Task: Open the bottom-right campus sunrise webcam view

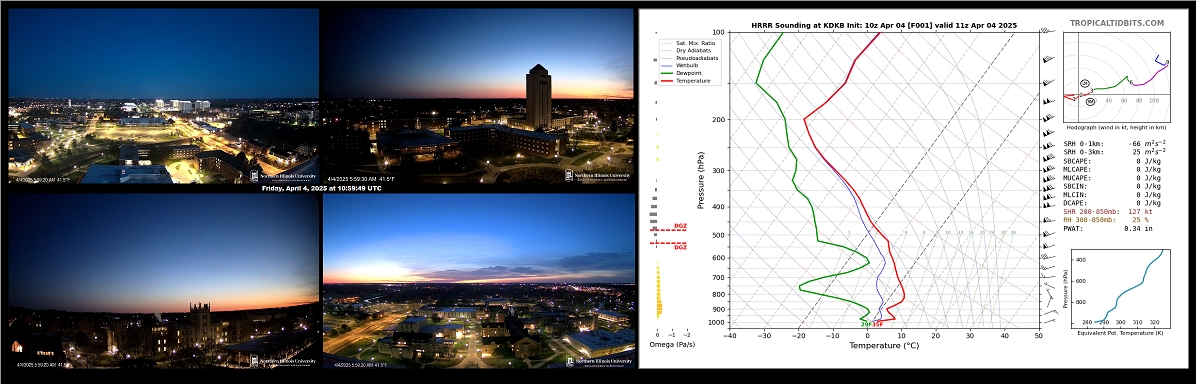Action: coord(478,281)
